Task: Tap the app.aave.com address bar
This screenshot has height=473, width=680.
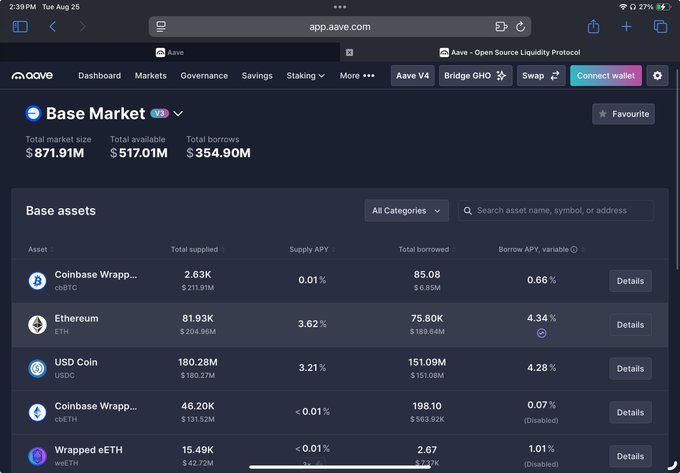Action: pyautogui.click(x=340, y=27)
